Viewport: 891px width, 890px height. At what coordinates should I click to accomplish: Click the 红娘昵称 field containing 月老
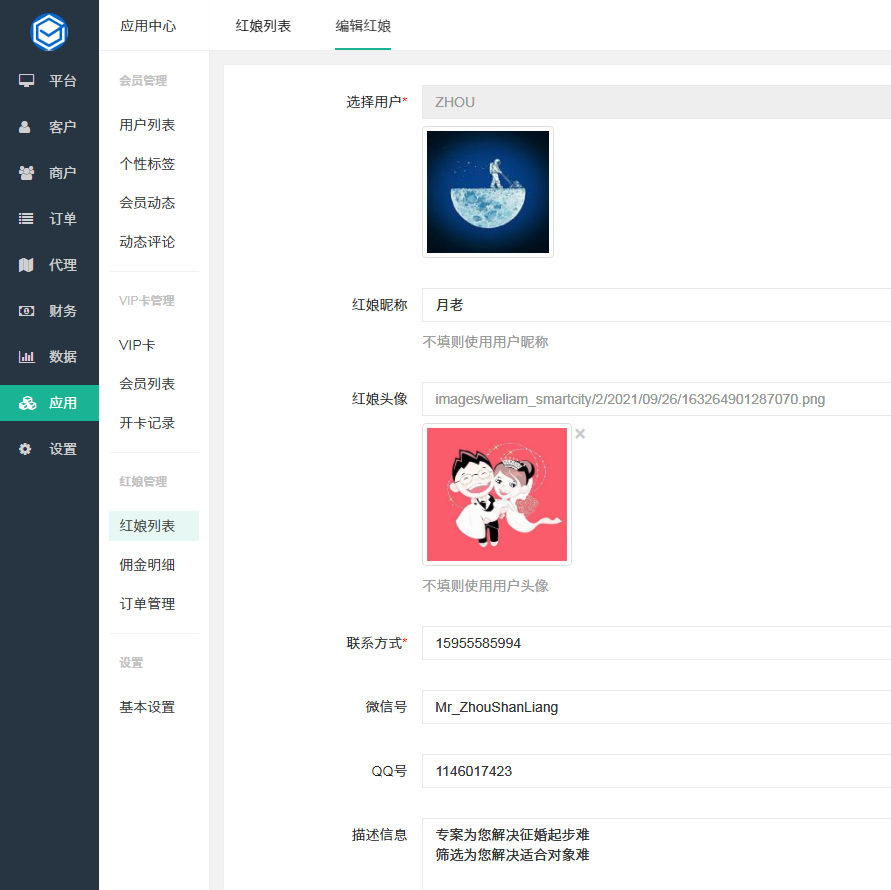[x=656, y=305]
